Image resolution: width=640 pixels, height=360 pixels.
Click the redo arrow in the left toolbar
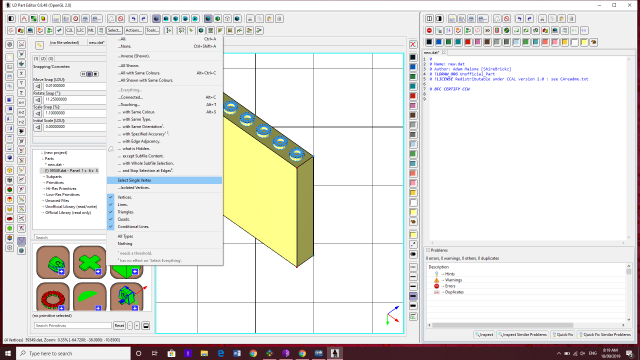pyautogui.click(x=143, y=19)
